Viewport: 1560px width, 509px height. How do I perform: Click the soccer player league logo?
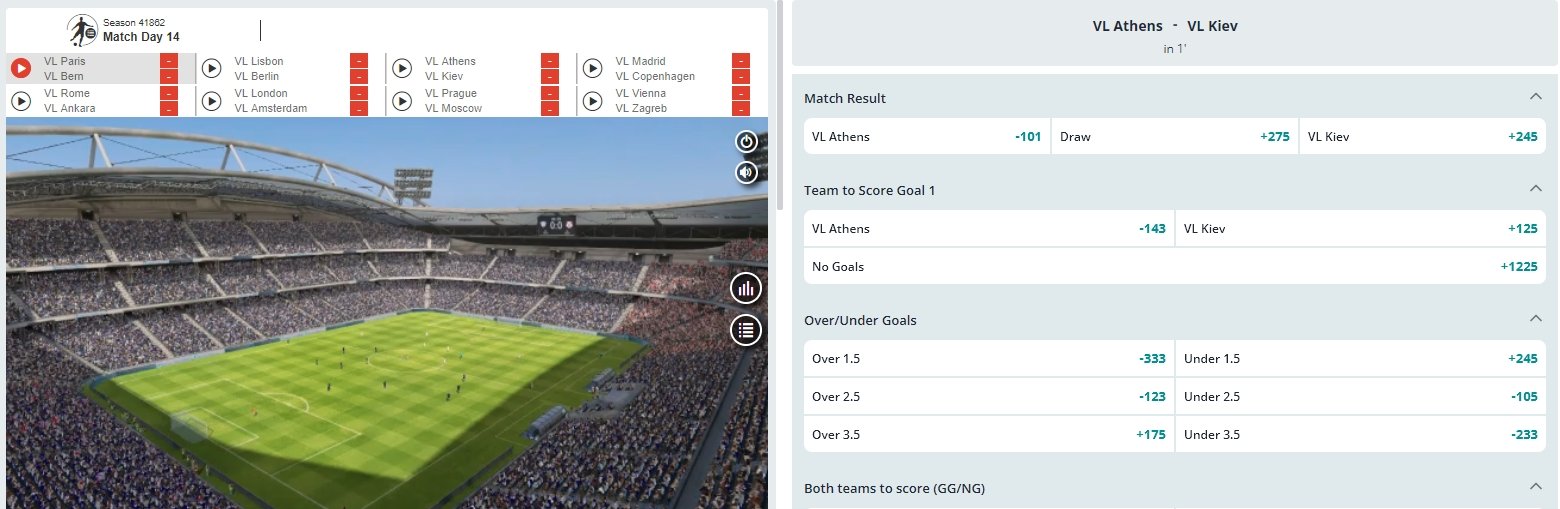tap(82, 31)
